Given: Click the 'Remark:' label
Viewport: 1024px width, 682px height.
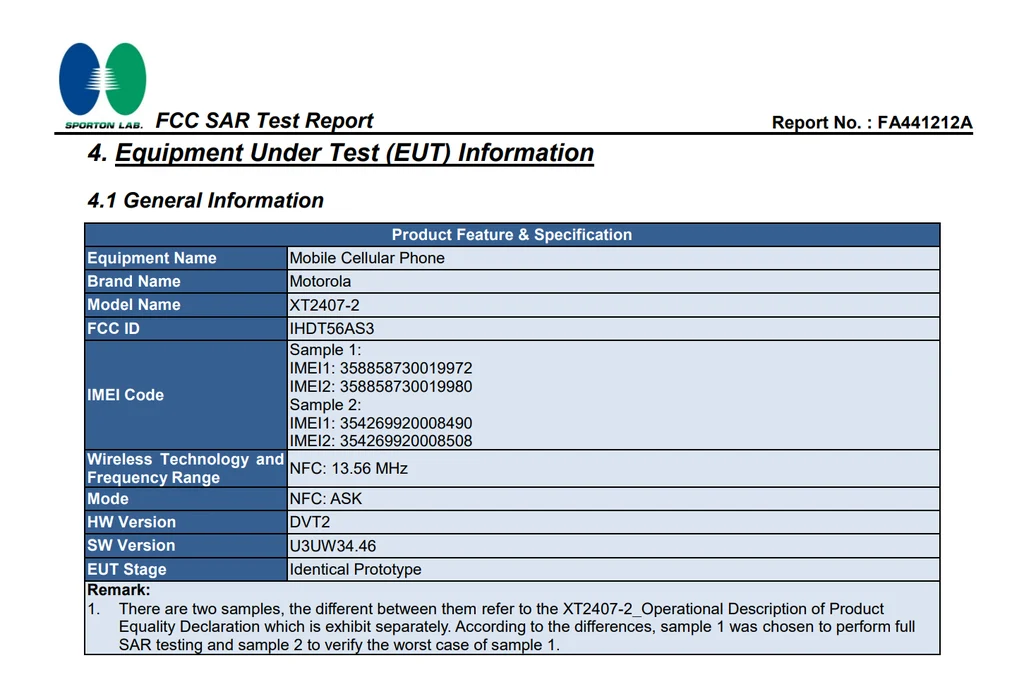Looking at the screenshot, I should (119, 590).
